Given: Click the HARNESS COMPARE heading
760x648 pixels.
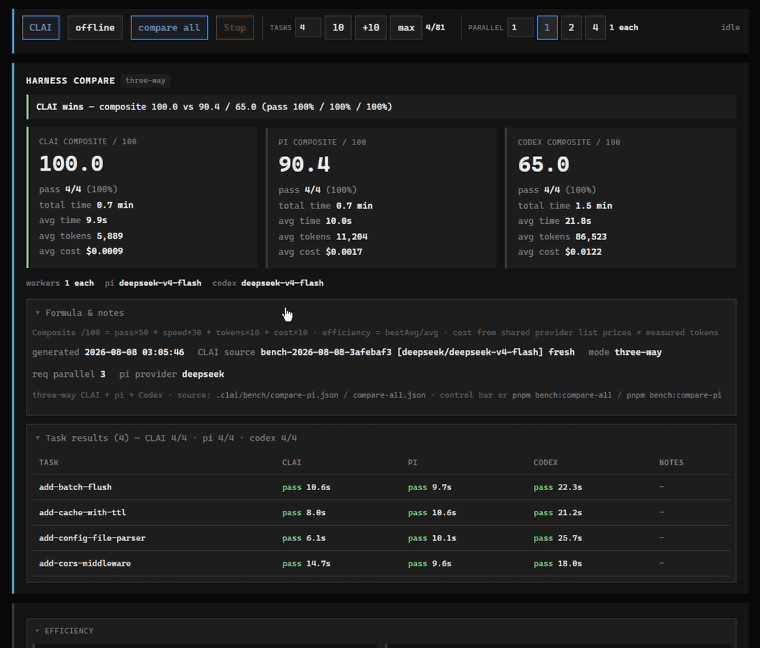Looking at the screenshot, I should [70, 80].
